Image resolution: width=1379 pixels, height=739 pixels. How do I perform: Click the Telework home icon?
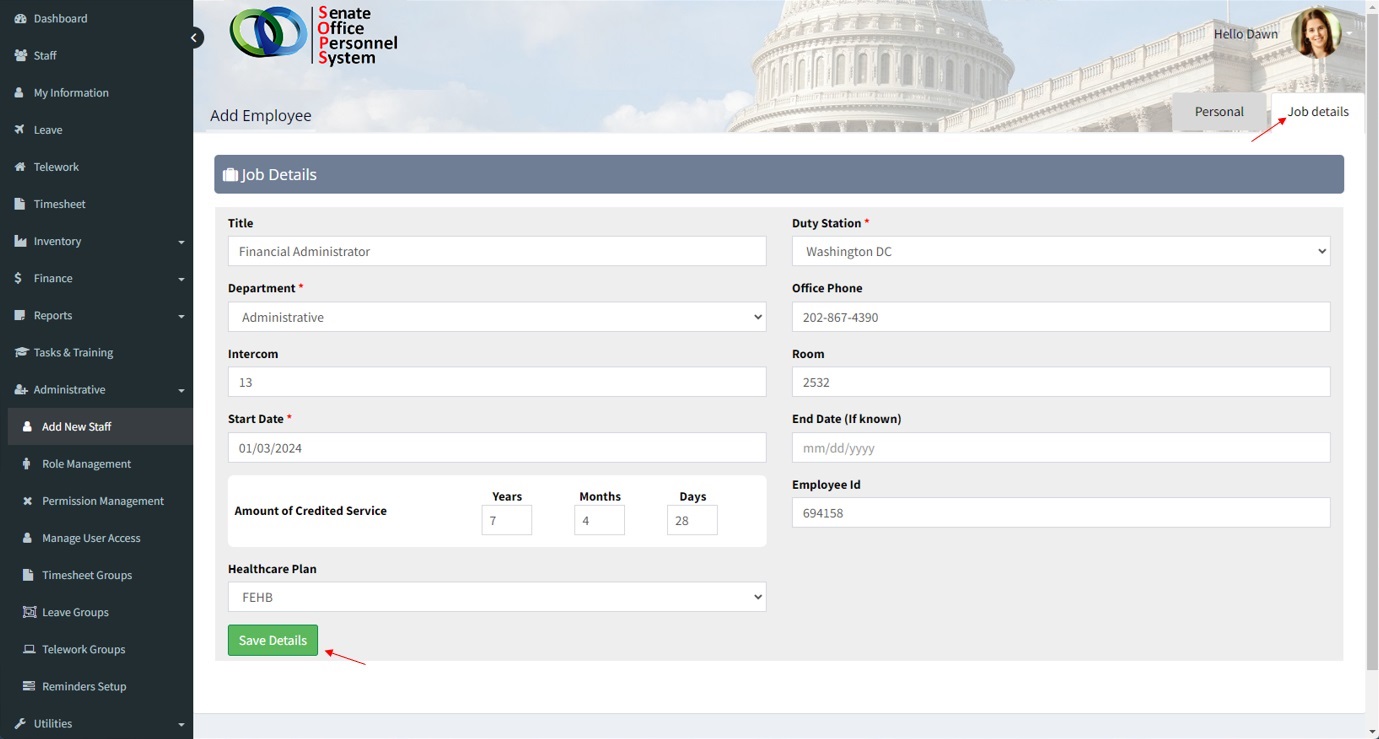tap(20, 167)
